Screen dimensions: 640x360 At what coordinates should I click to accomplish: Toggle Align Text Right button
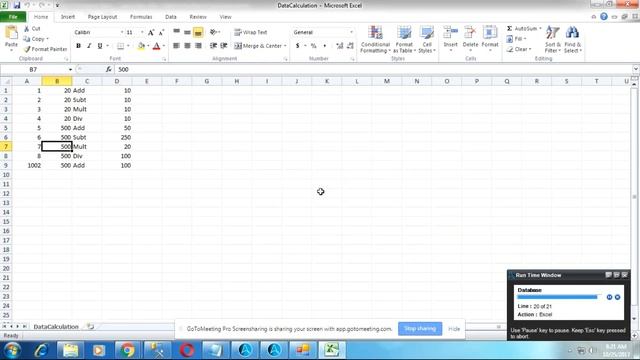[198, 46]
